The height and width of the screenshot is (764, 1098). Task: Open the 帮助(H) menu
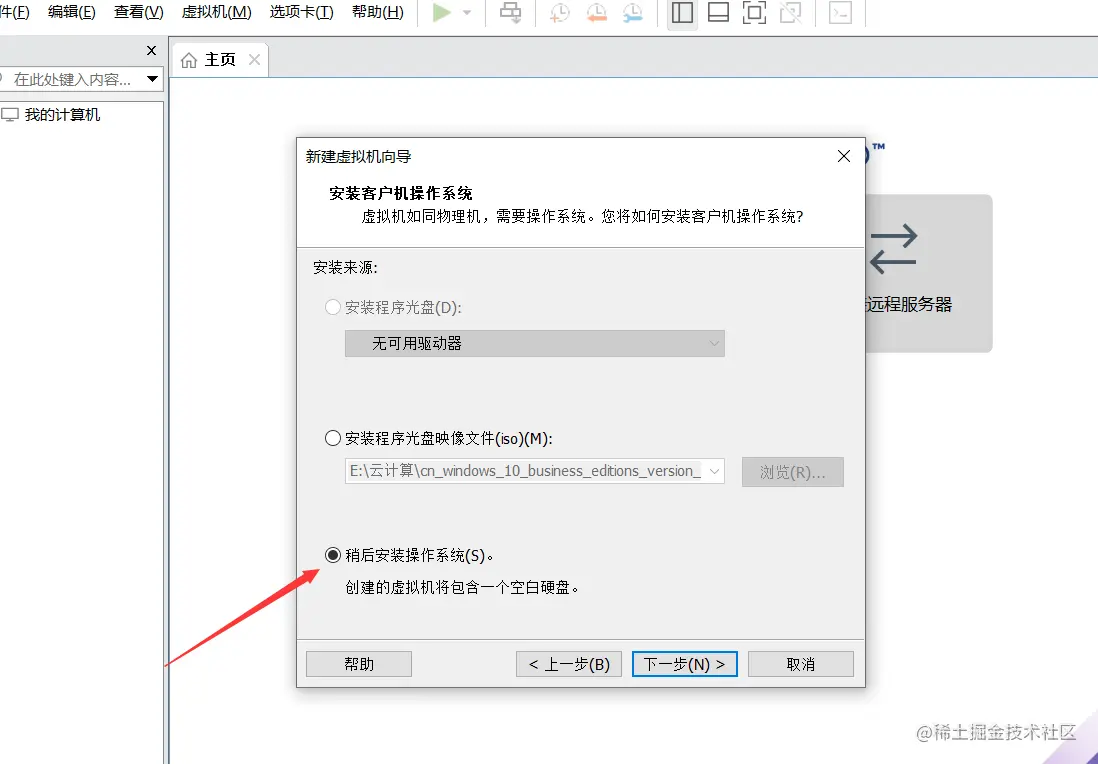click(x=377, y=12)
